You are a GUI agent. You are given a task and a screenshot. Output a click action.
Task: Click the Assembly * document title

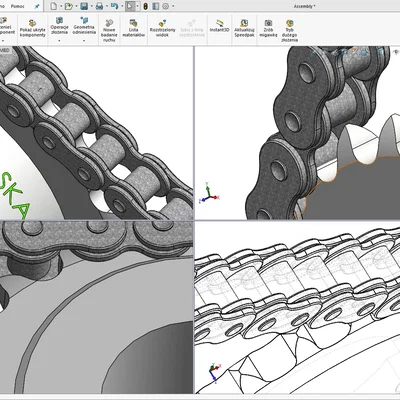click(304, 6)
